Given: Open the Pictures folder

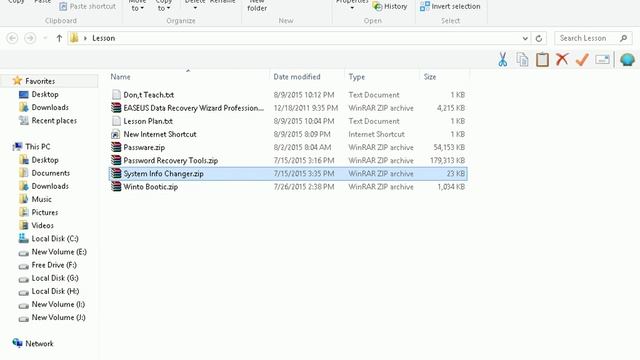Looking at the screenshot, I should tap(44, 212).
